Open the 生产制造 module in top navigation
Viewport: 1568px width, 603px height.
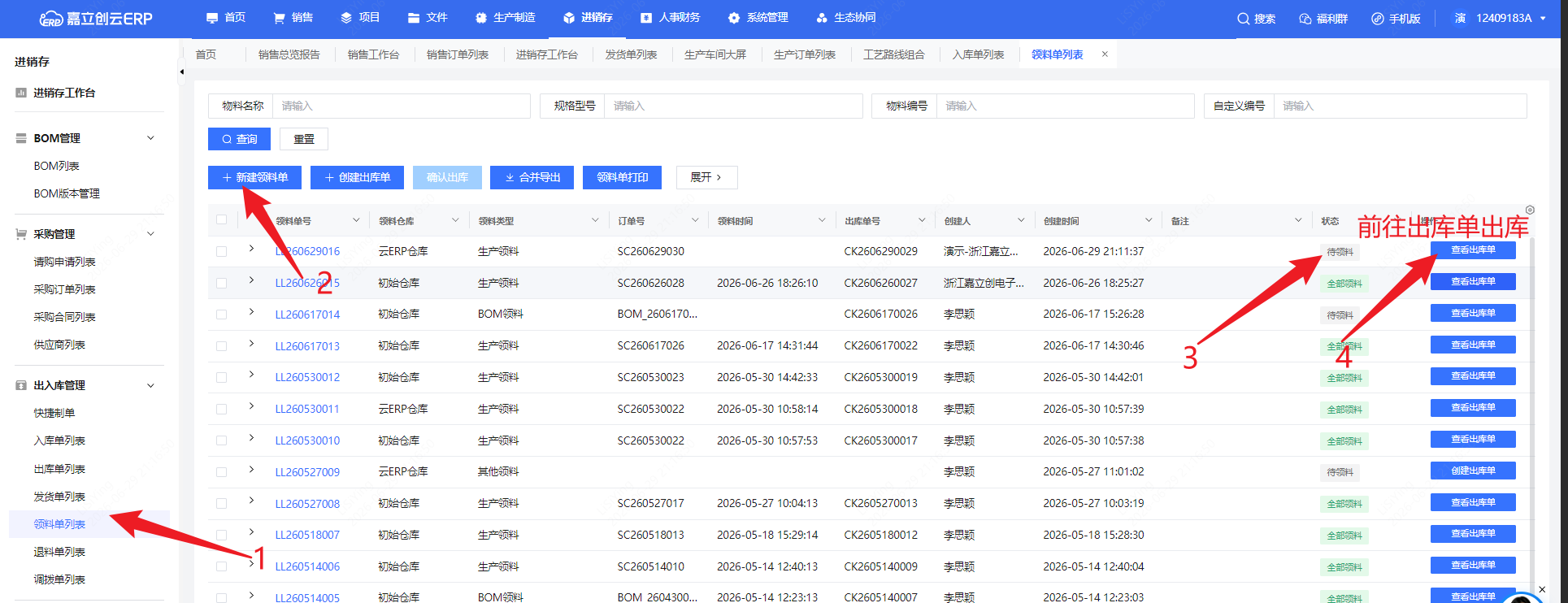pyautogui.click(x=505, y=17)
